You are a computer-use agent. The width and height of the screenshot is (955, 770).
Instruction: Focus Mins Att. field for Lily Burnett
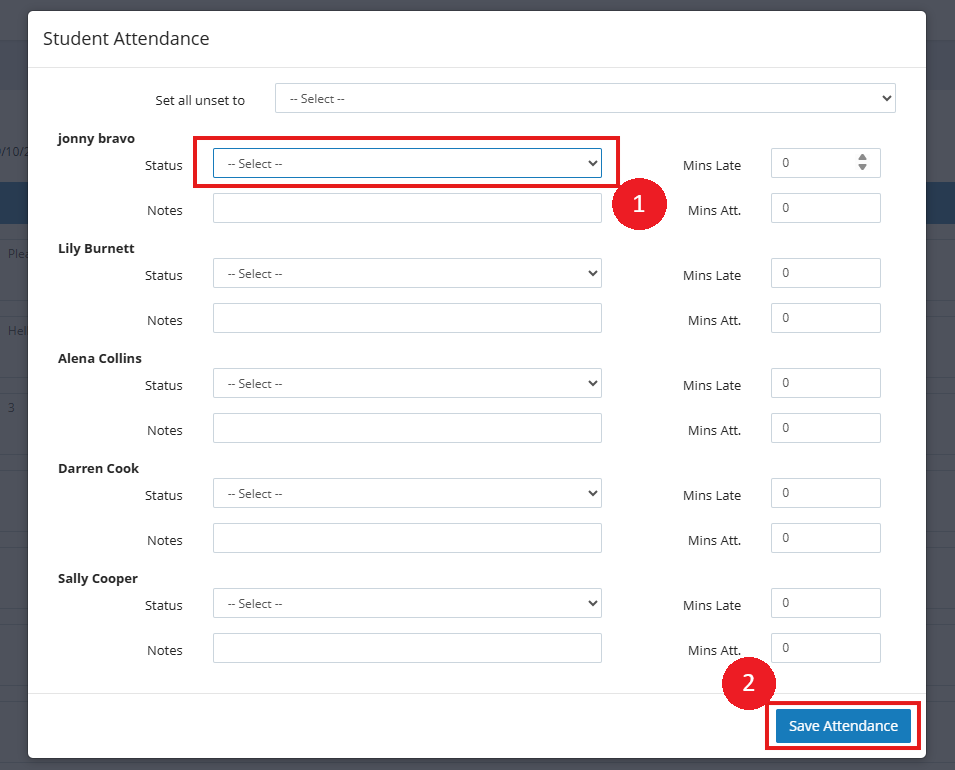point(825,318)
